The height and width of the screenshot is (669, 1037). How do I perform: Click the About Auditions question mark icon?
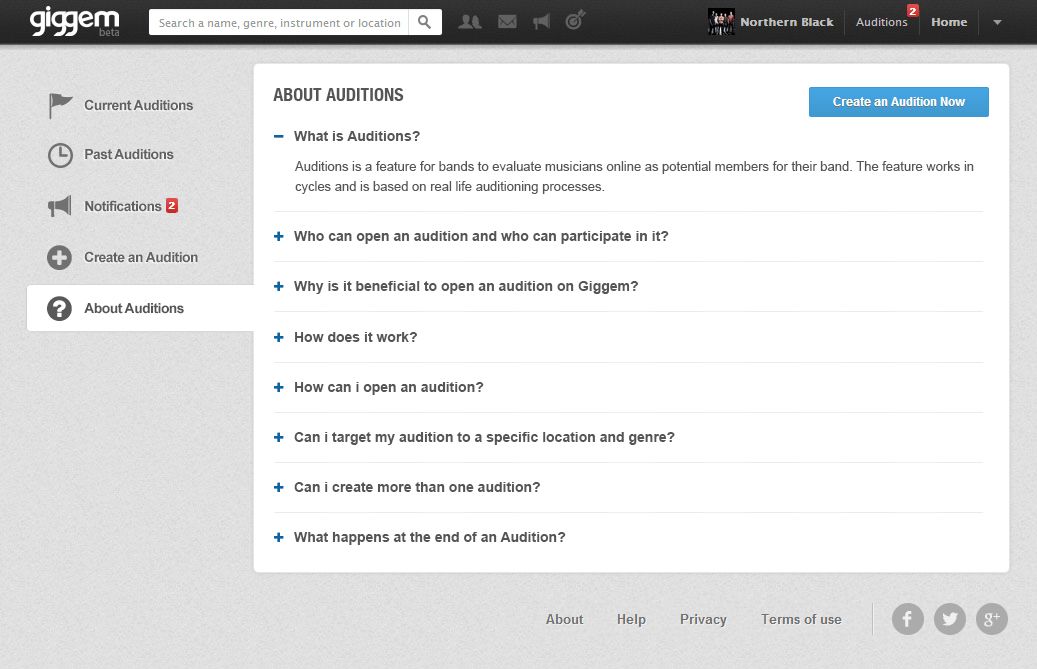tap(60, 308)
